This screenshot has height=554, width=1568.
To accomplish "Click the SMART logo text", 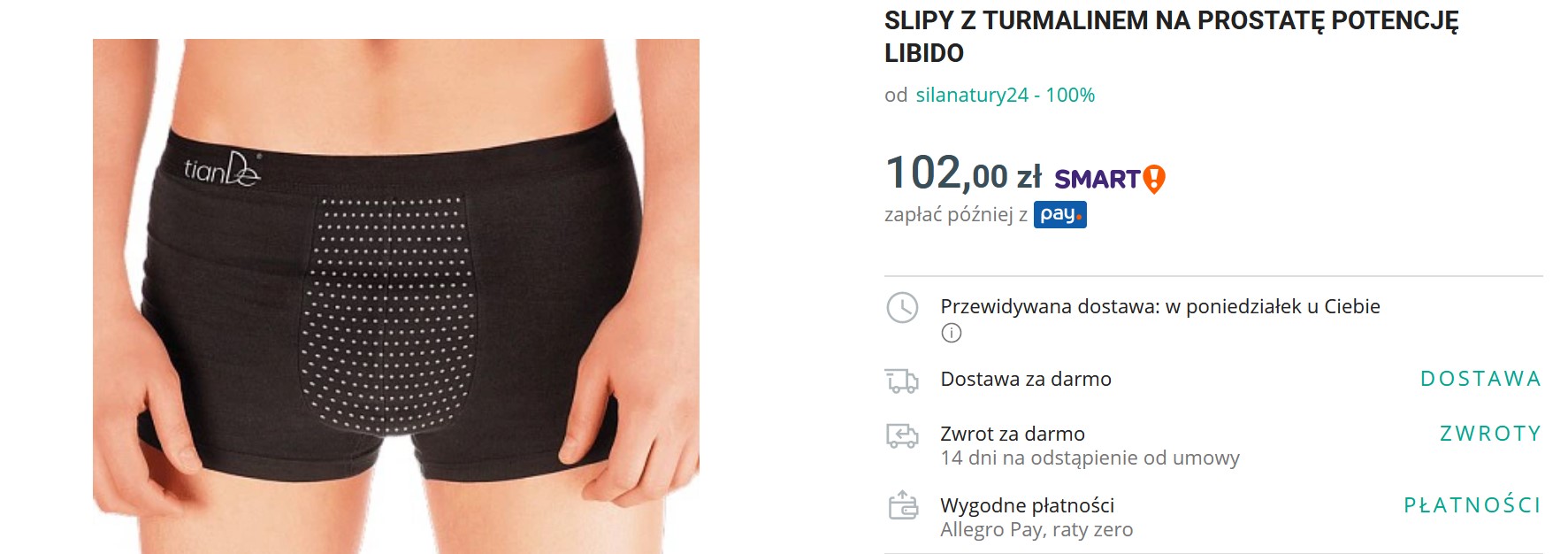I will click(1097, 180).
